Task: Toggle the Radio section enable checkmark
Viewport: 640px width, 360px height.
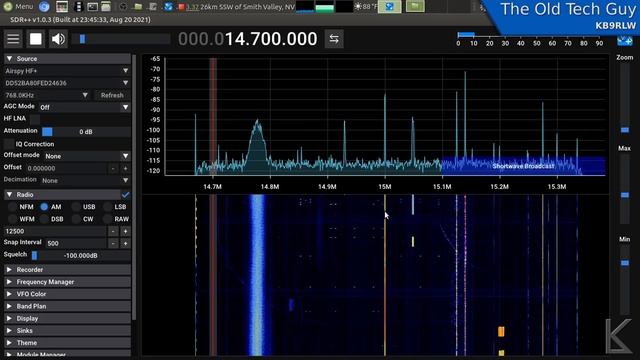Action: click(125, 195)
